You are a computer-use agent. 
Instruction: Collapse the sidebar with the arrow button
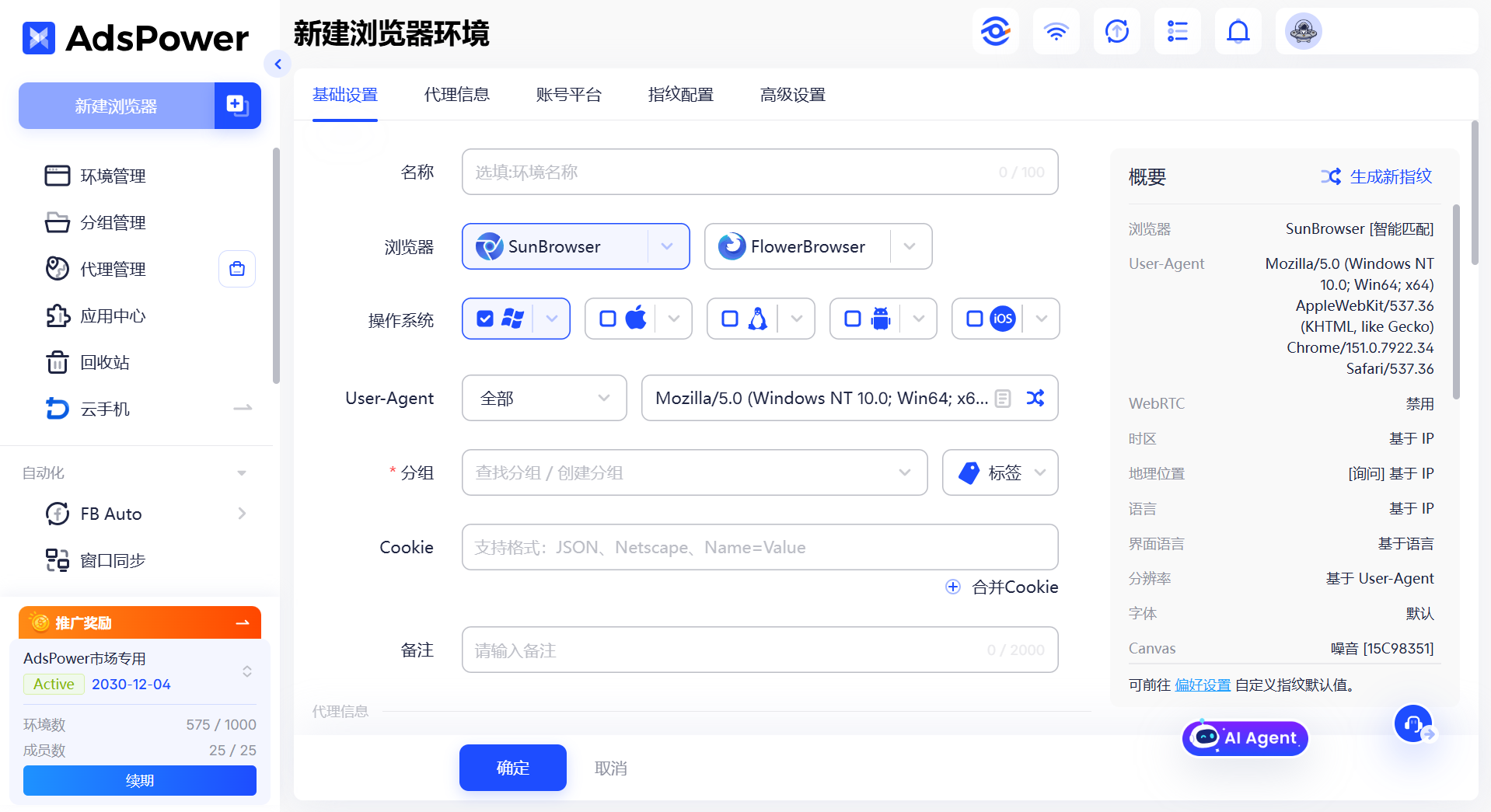click(x=278, y=64)
